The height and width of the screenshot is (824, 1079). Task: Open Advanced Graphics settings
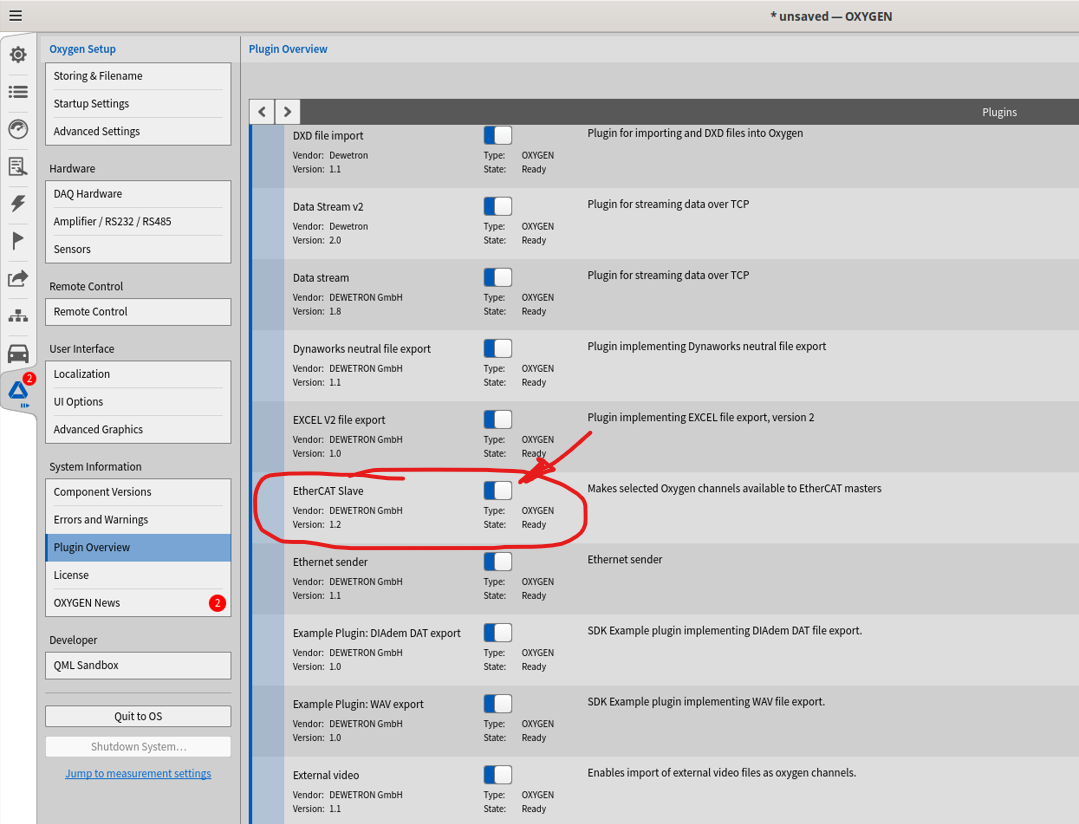tap(138, 429)
